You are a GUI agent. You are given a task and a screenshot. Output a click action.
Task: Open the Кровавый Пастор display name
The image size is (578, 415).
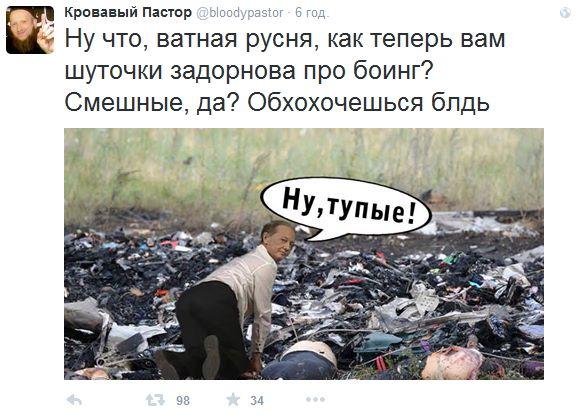point(128,13)
